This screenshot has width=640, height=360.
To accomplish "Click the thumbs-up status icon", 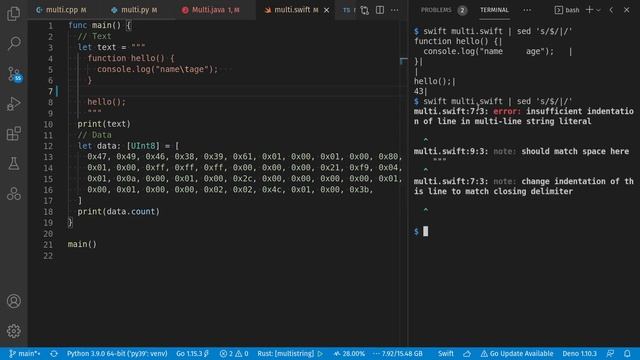I will [x=467, y=353].
